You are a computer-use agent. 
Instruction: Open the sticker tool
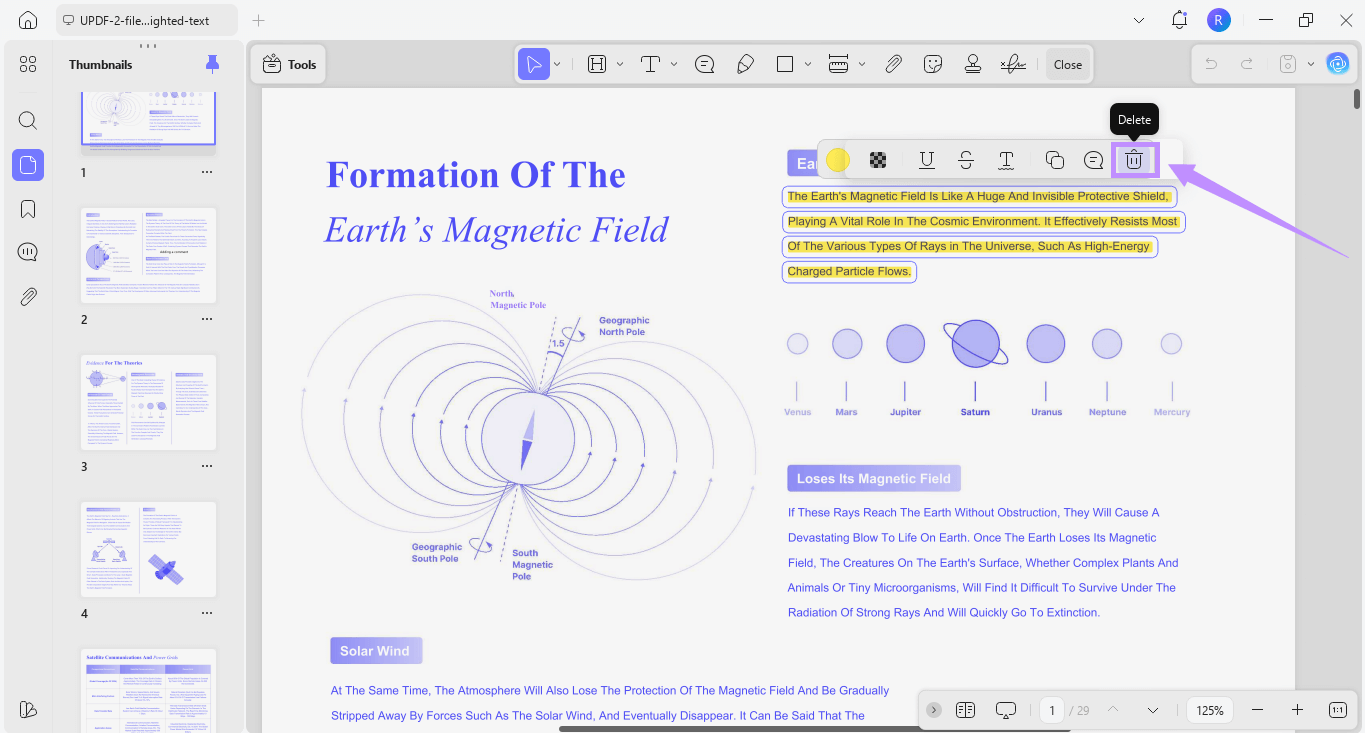933,64
